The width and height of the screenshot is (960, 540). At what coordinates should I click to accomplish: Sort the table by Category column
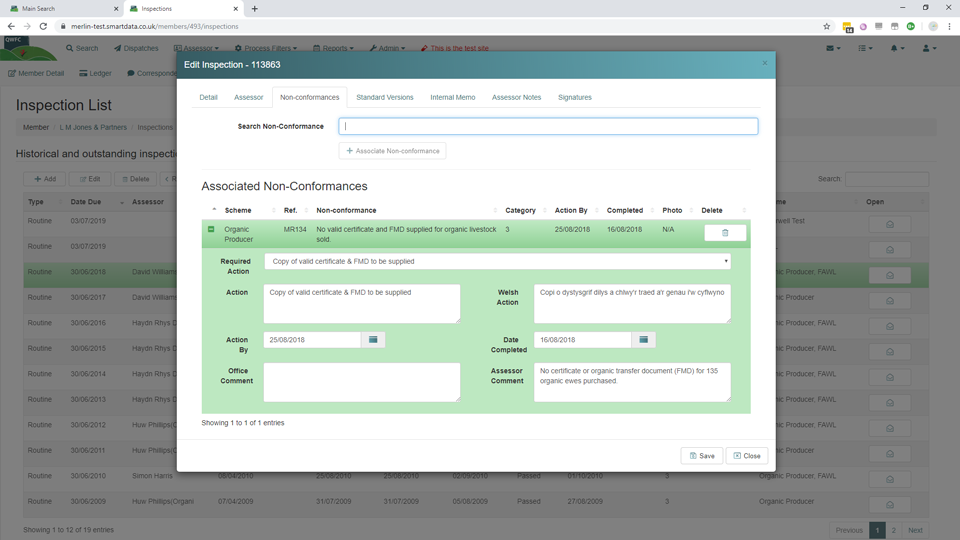pyautogui.click(x=520, y=211)
